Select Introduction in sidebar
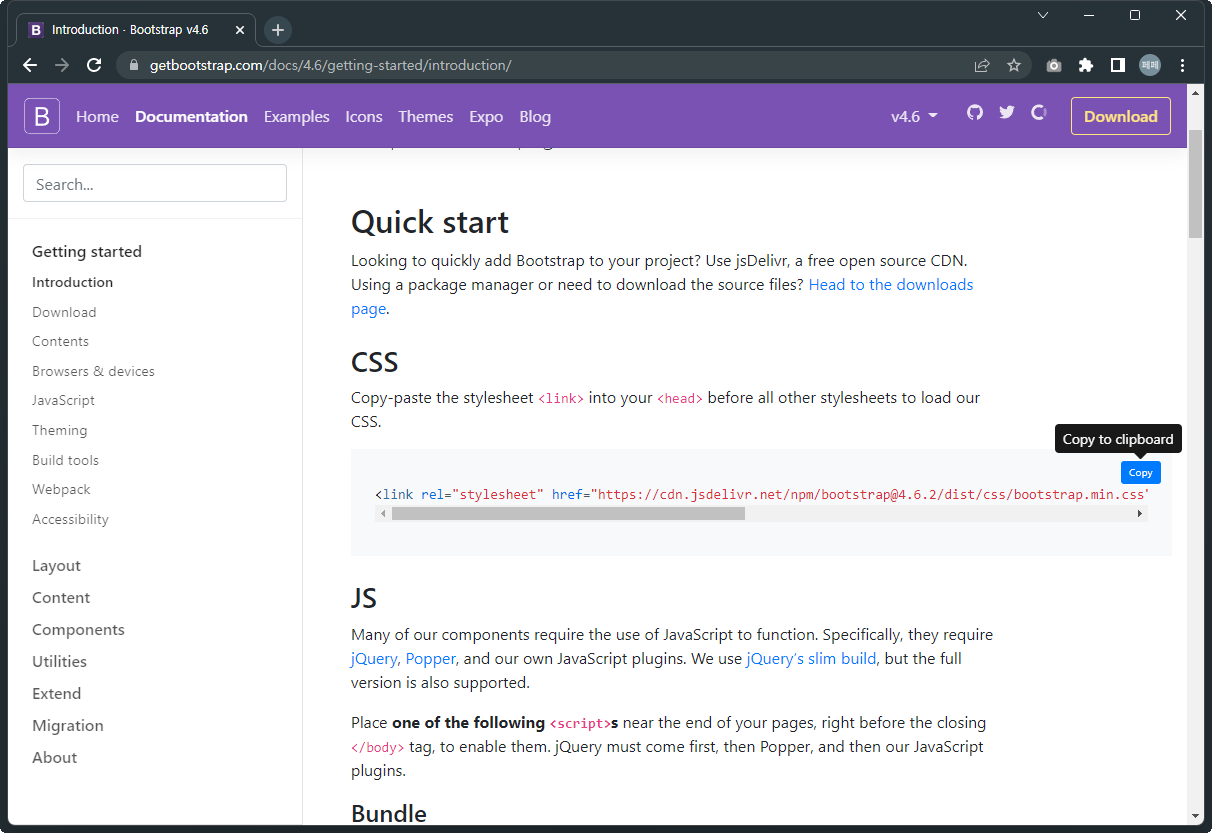Screen dimensions: 1212x833 72,282
